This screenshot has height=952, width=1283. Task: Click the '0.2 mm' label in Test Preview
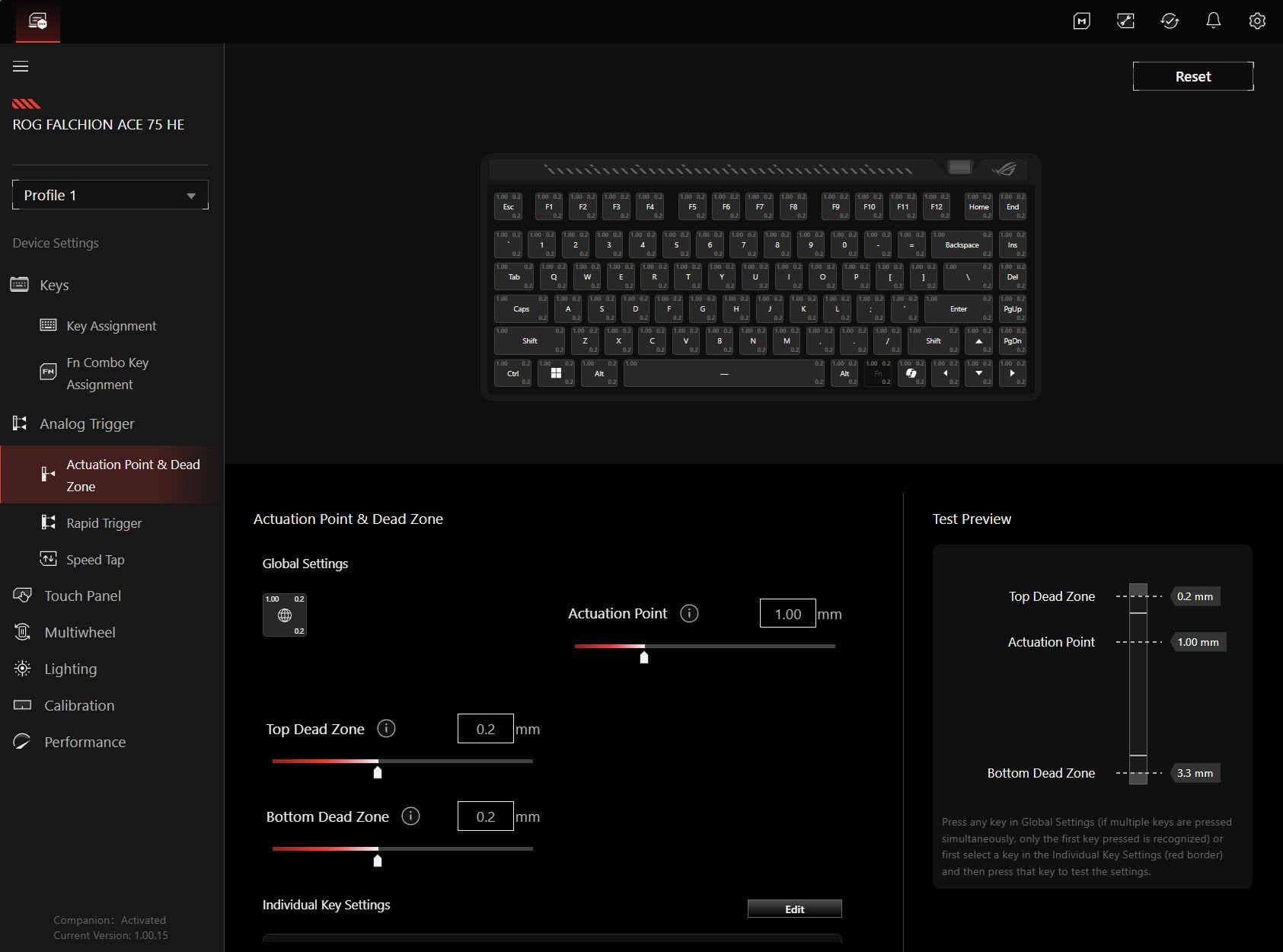pyautogui.click(x=1195, y=596)
